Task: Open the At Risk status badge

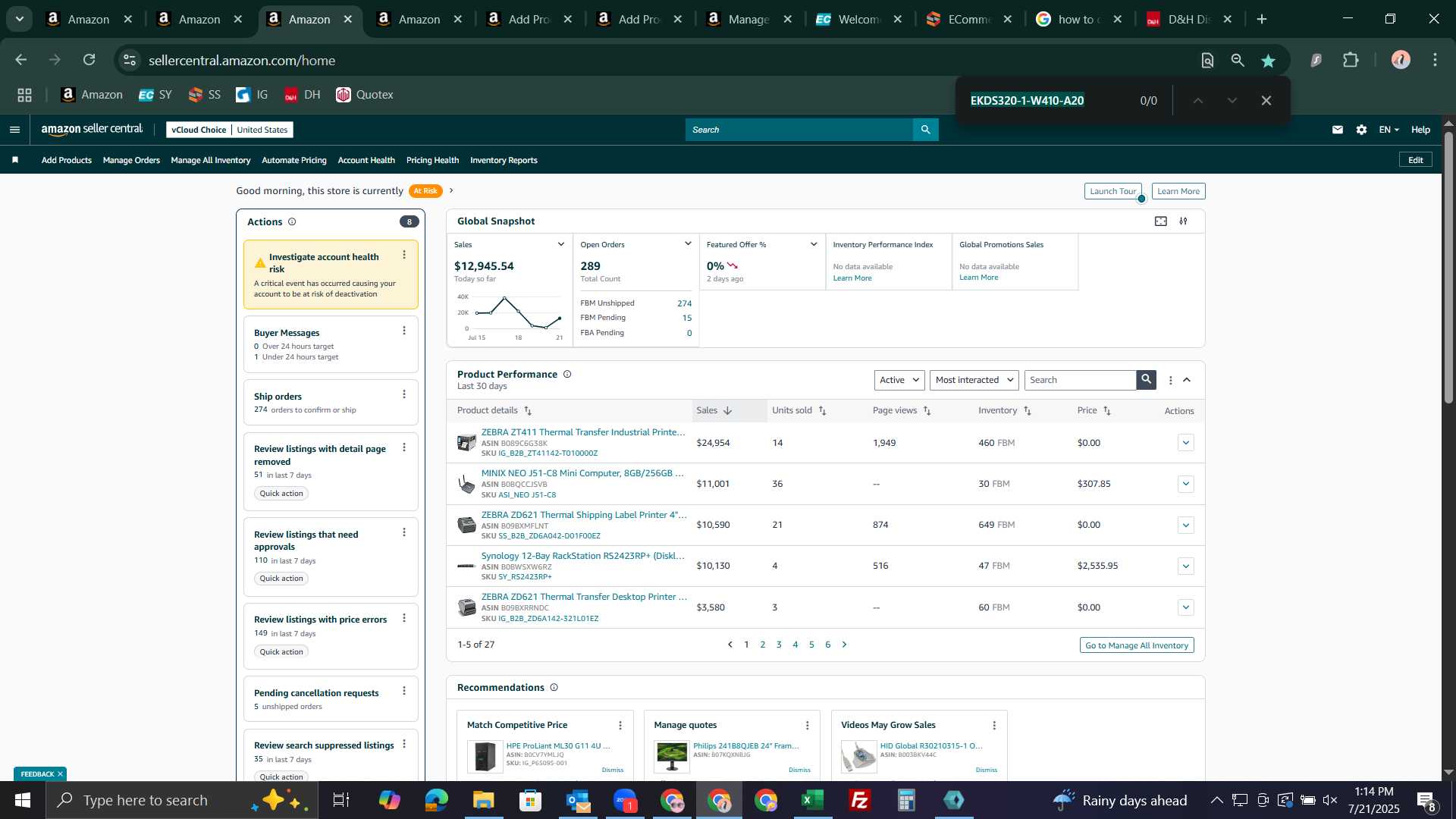Action: tap(425, 191)
